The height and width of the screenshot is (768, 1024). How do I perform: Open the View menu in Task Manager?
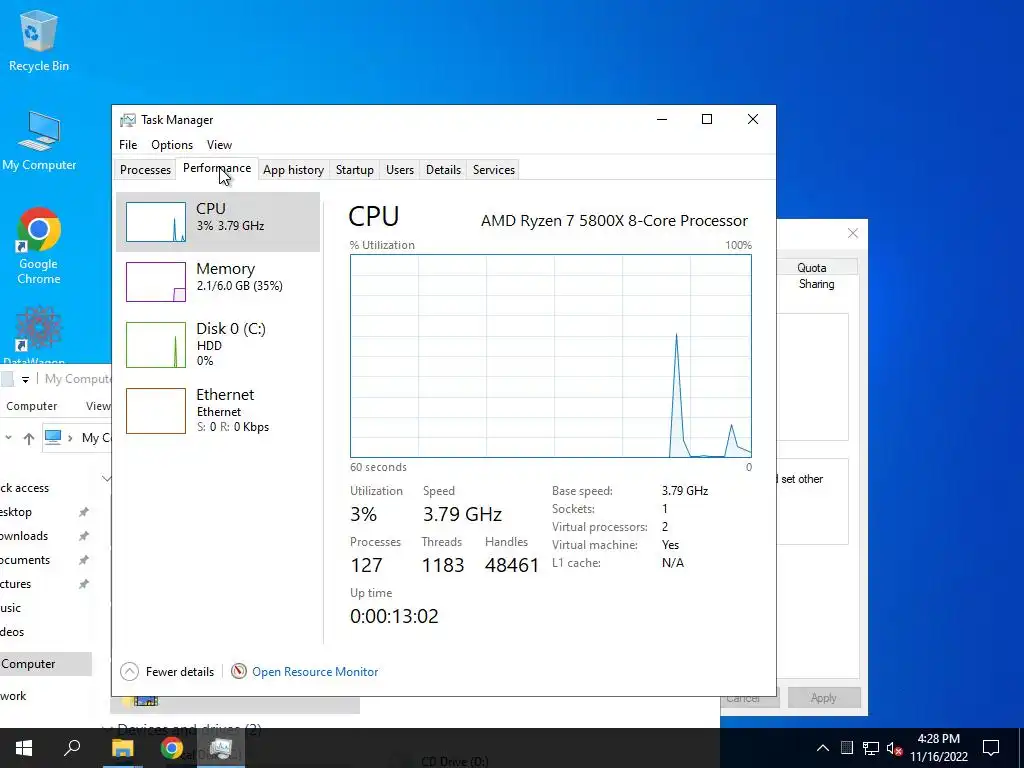tap(219, 145)
